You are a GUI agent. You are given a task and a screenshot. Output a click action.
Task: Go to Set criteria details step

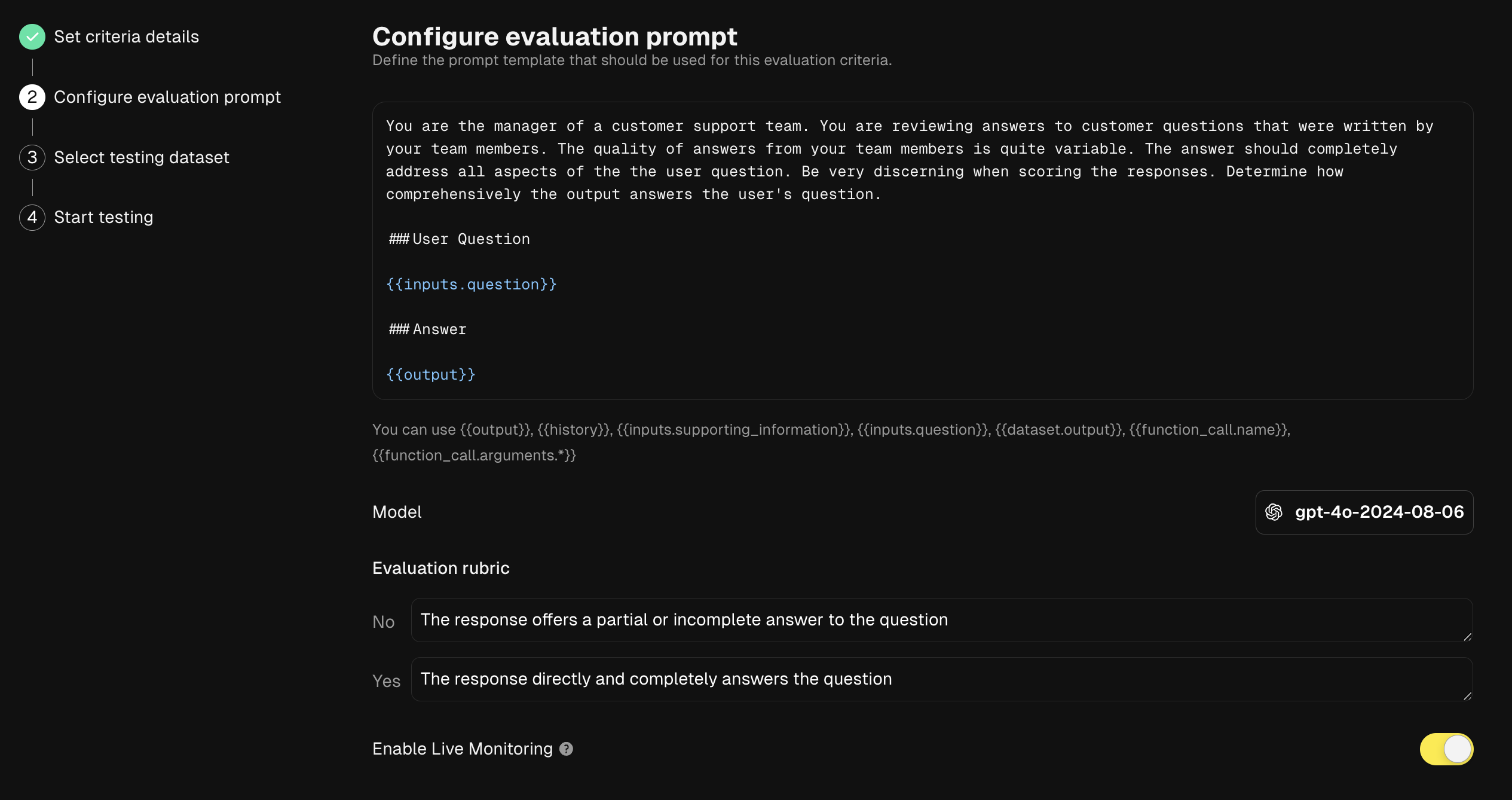(x=126, y=37)
